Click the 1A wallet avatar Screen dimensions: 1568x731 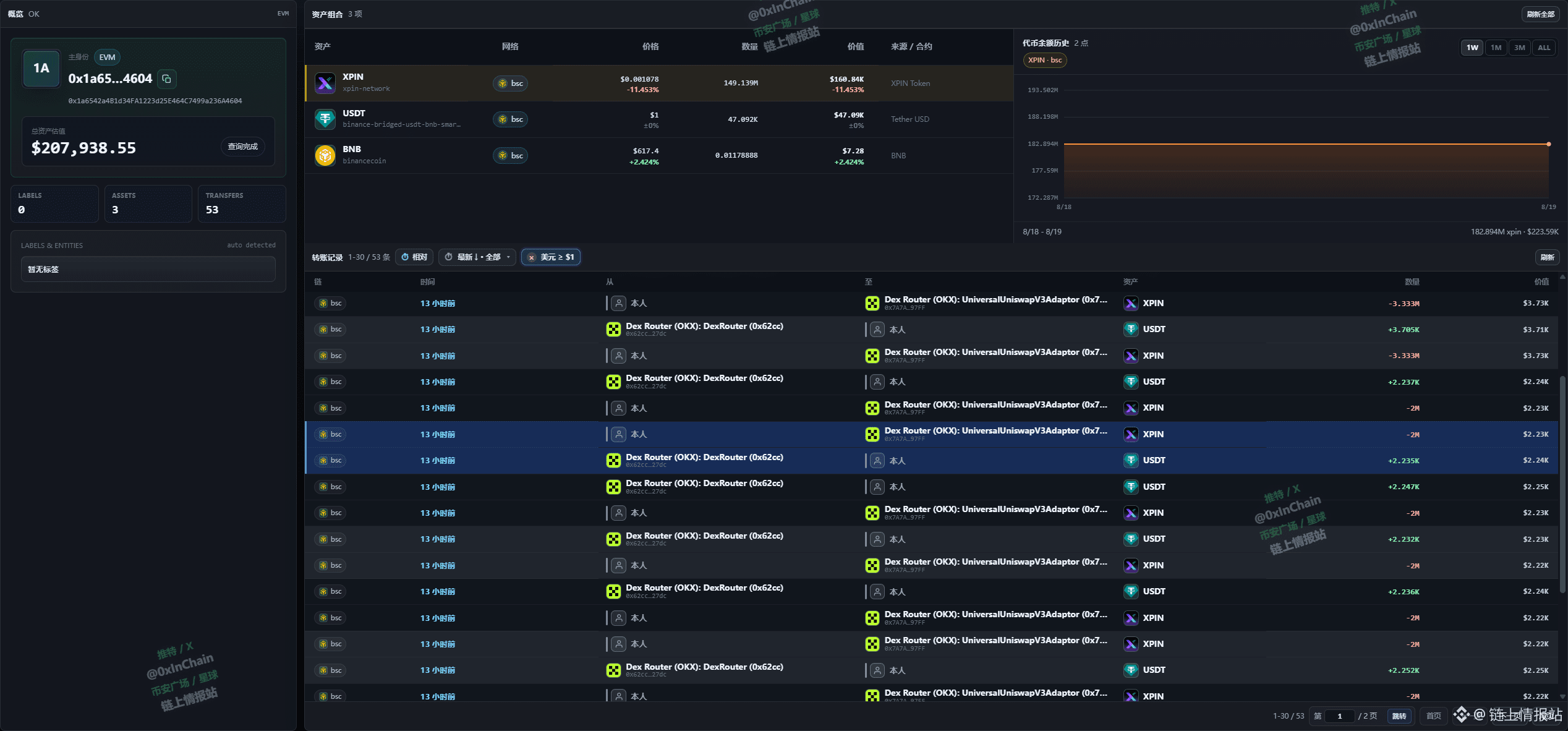click(41, 68)
